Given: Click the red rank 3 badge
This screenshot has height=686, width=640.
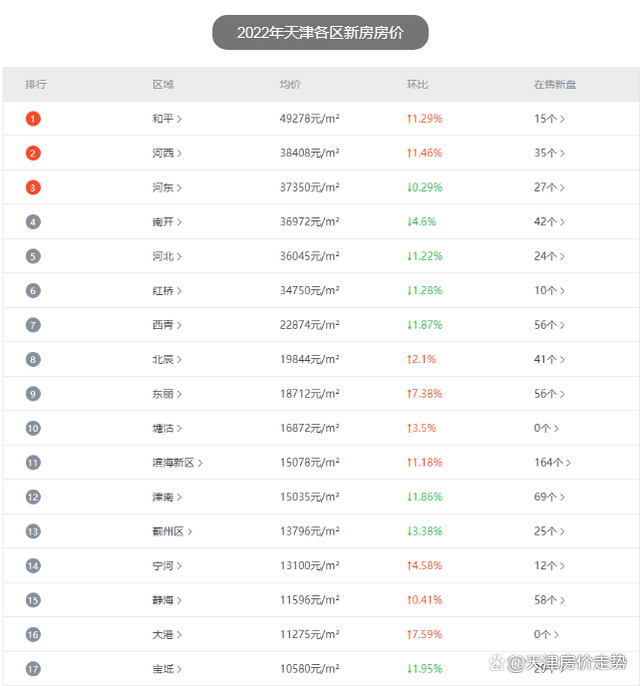Looking at the screenshot, I should click(33, 187).
